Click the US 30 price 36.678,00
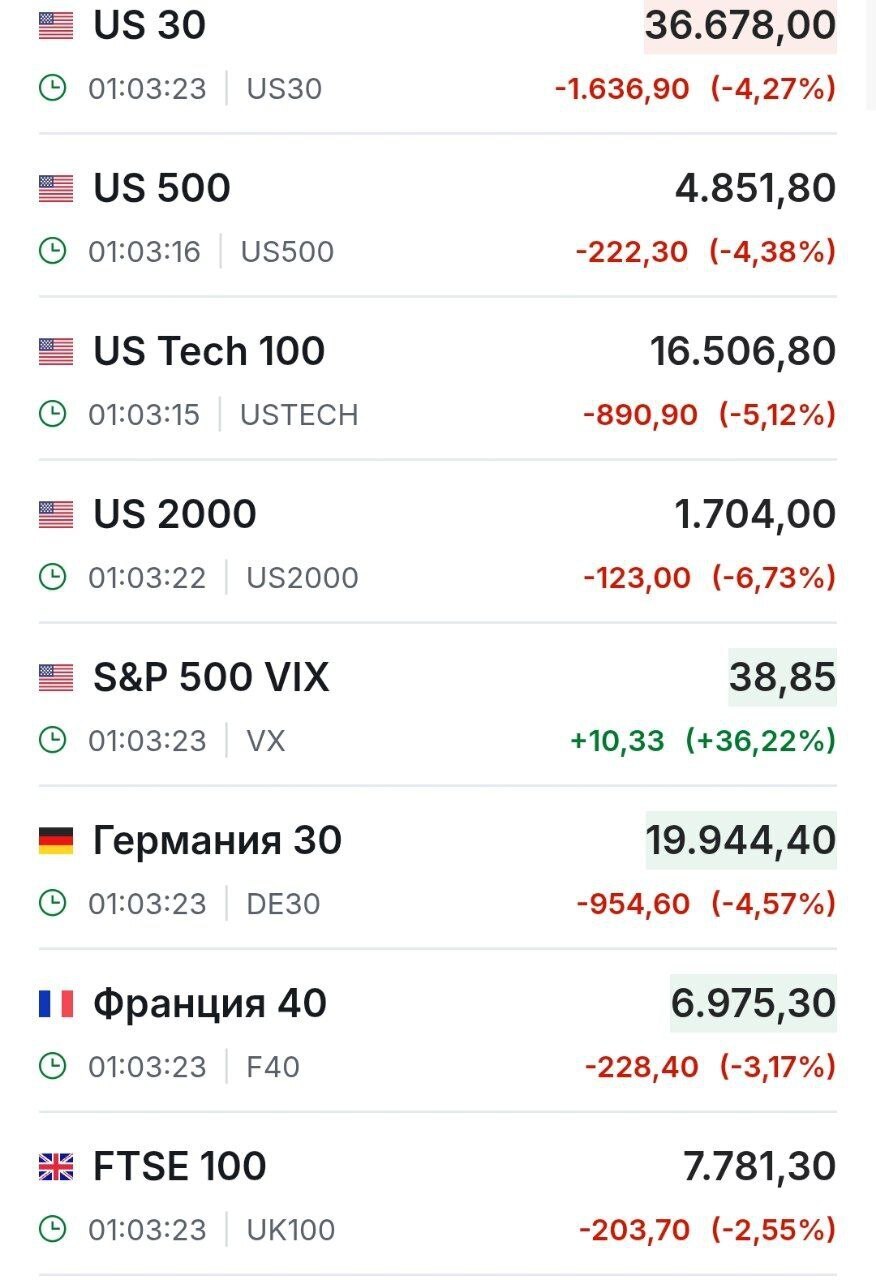Screen dimensions: 876x1280 (x=740, y=25)
